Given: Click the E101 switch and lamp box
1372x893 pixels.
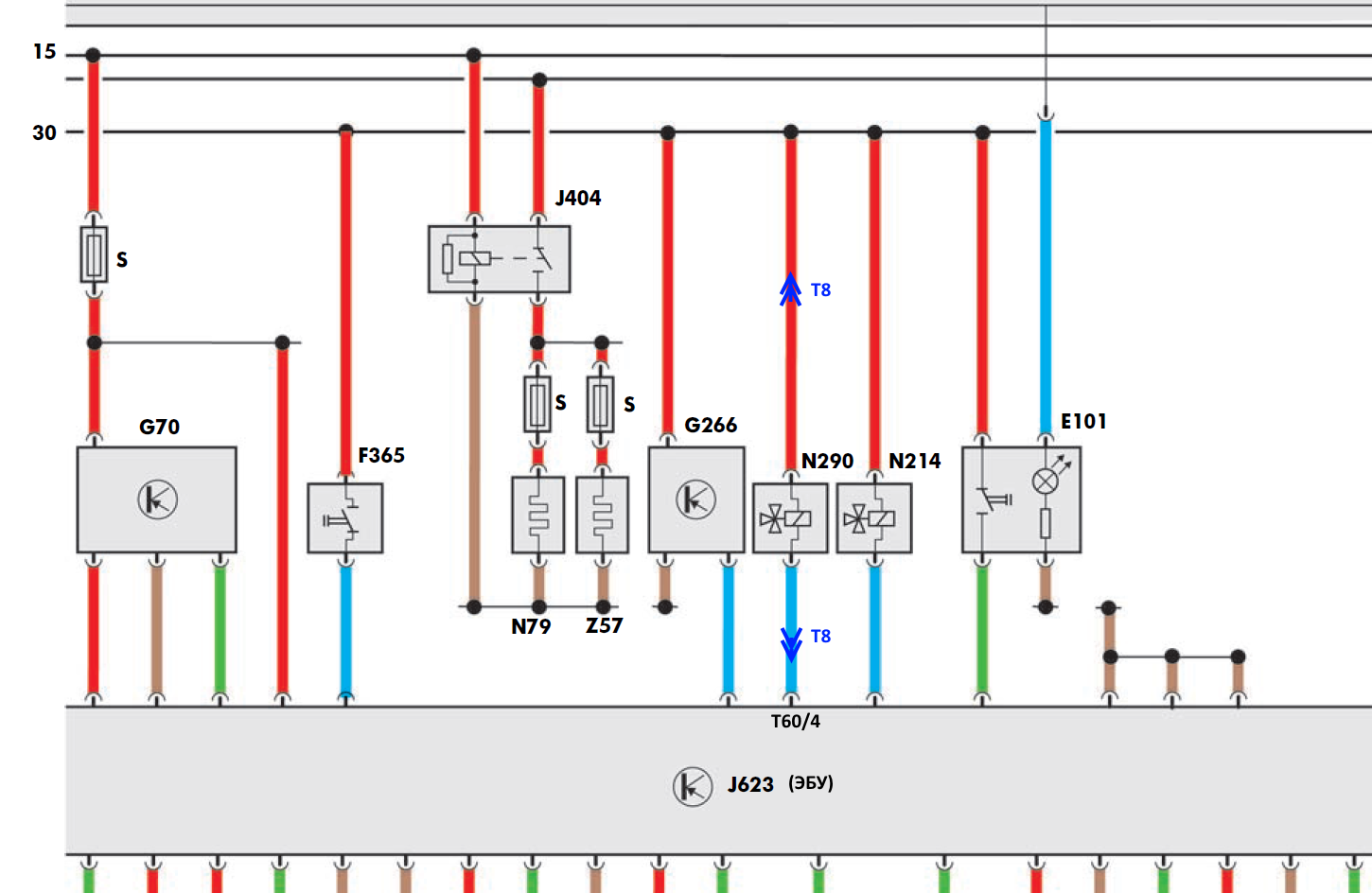Looking at the screenshot, I should (x=1021, y=499).
